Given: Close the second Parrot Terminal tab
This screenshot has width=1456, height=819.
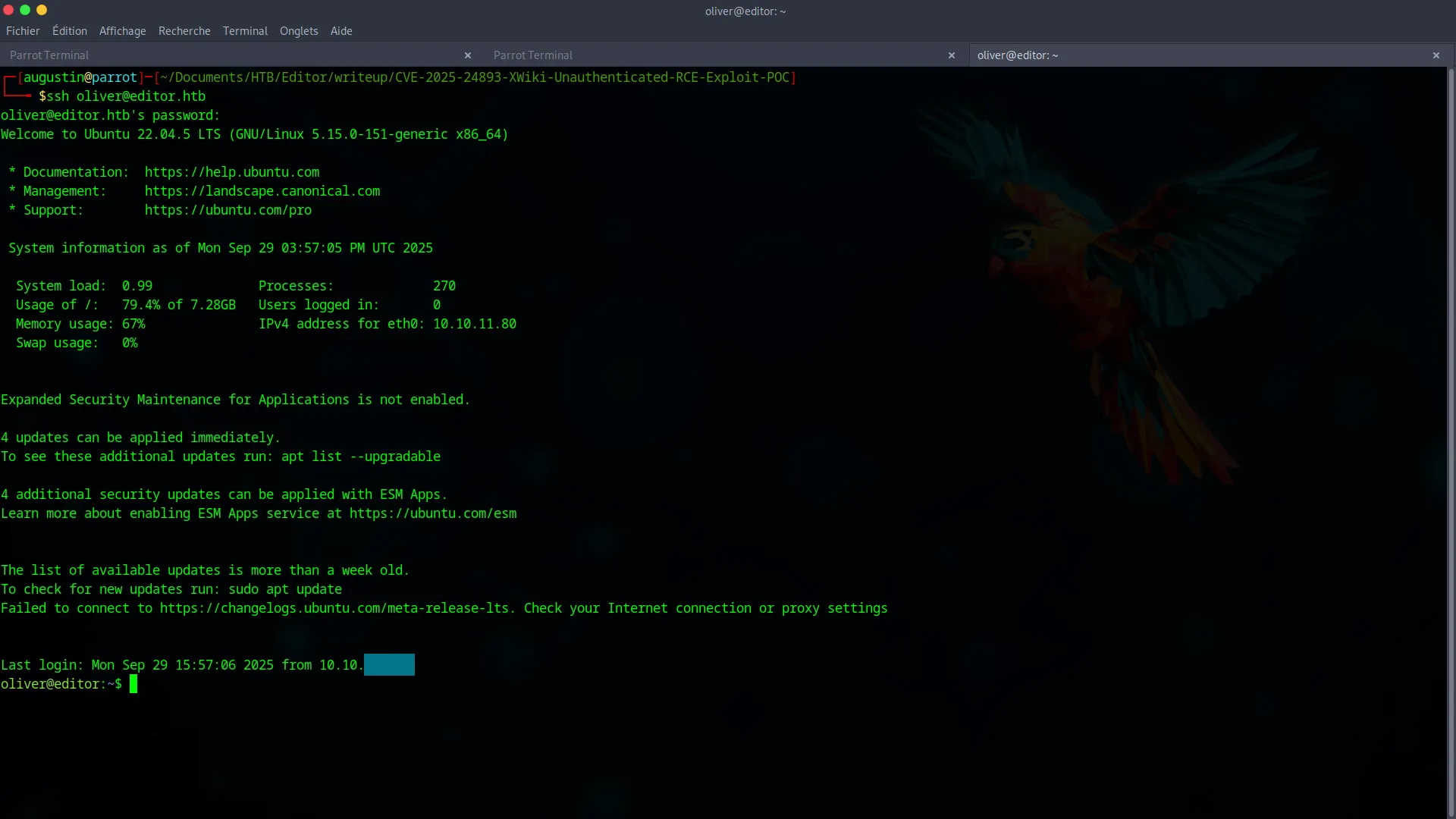Looking at the screenshot, I should pyautogui.click(x=952, y=55).
